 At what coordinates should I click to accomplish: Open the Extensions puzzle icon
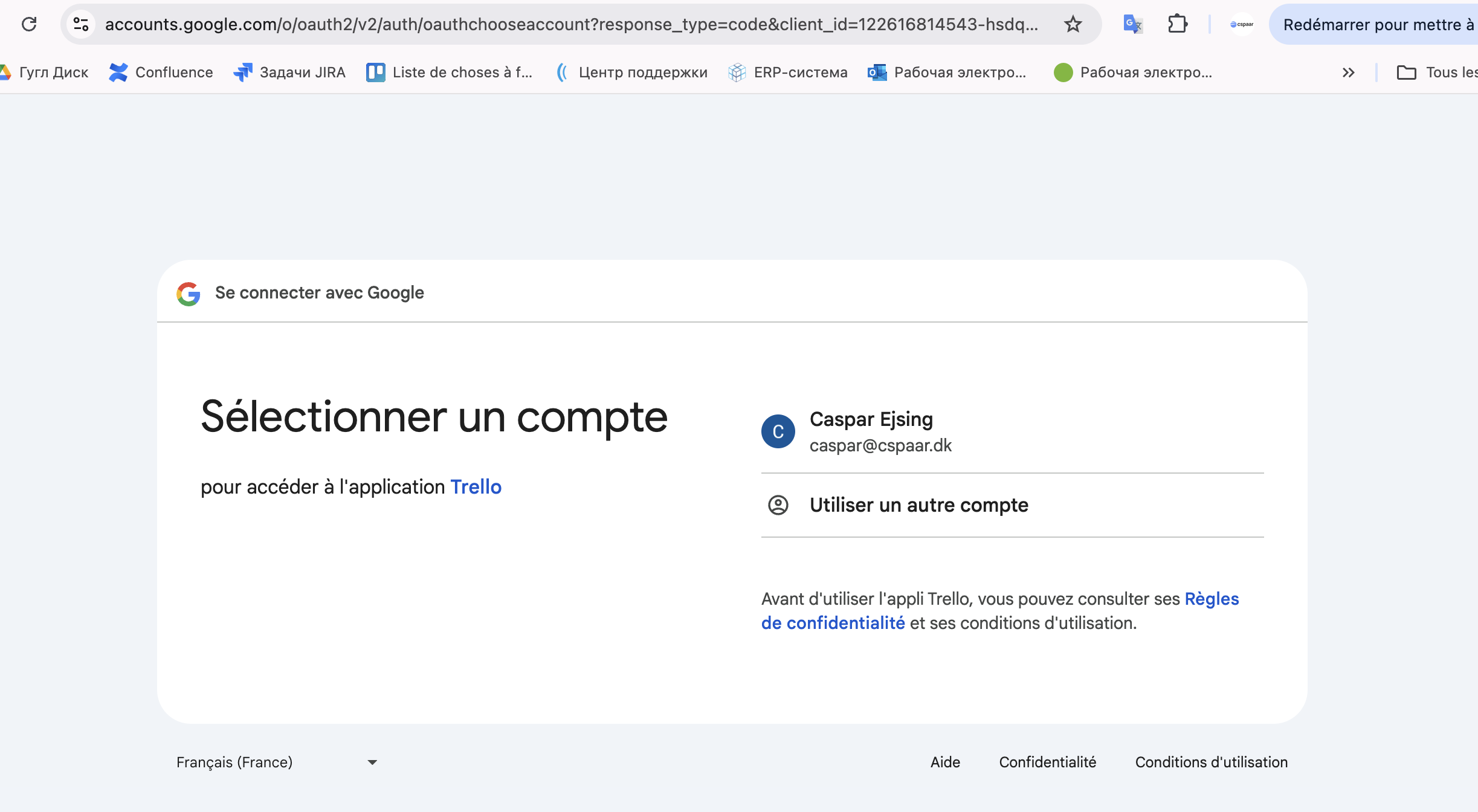(x=1177, y=24)
